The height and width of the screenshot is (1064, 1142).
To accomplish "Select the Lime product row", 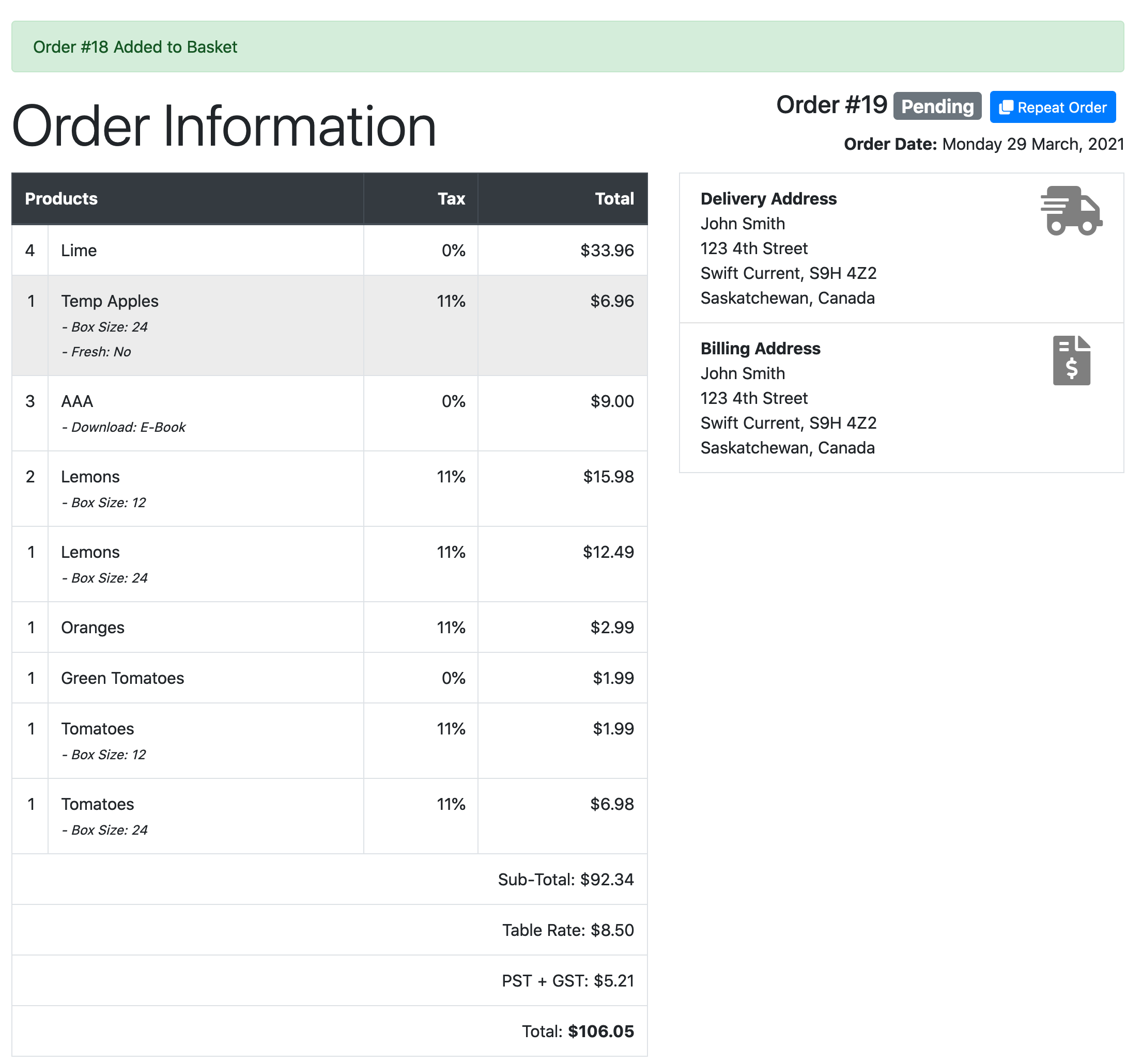I will (x=329, y=251).
